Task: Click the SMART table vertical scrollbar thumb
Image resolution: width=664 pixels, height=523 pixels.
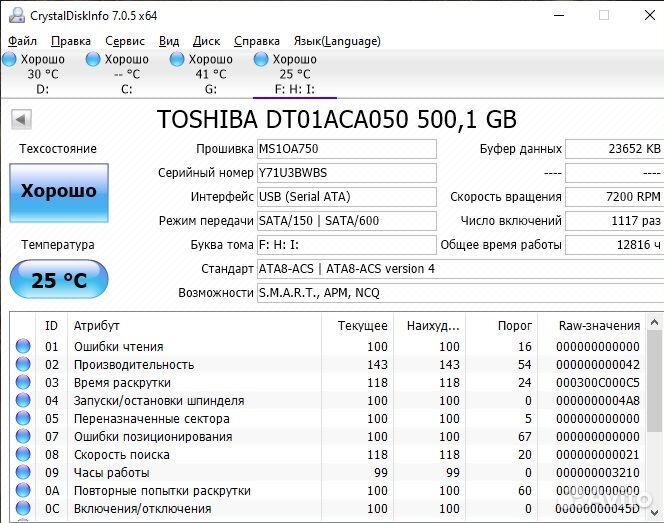Action: click(654, 382)
